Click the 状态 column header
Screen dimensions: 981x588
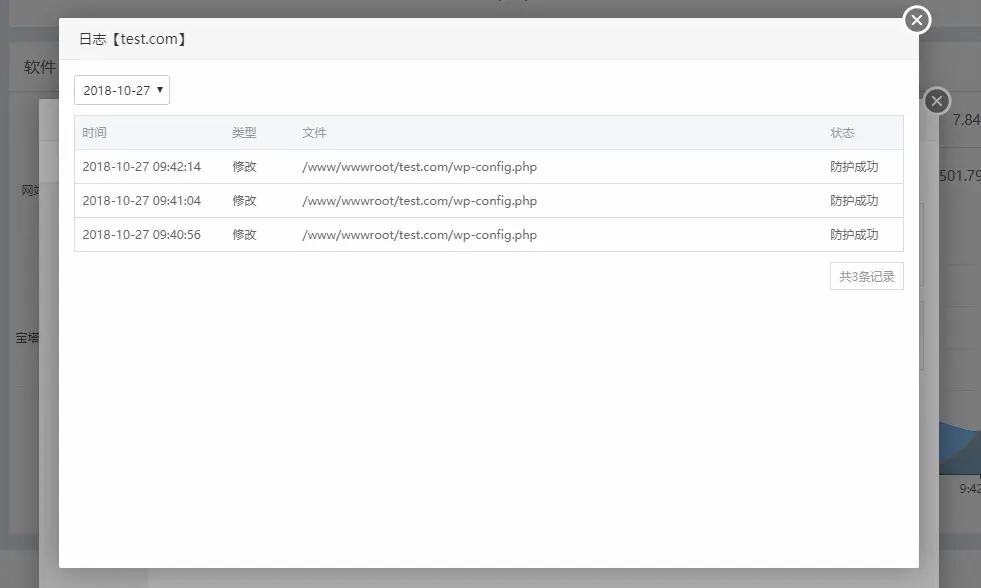pos(842,133)
